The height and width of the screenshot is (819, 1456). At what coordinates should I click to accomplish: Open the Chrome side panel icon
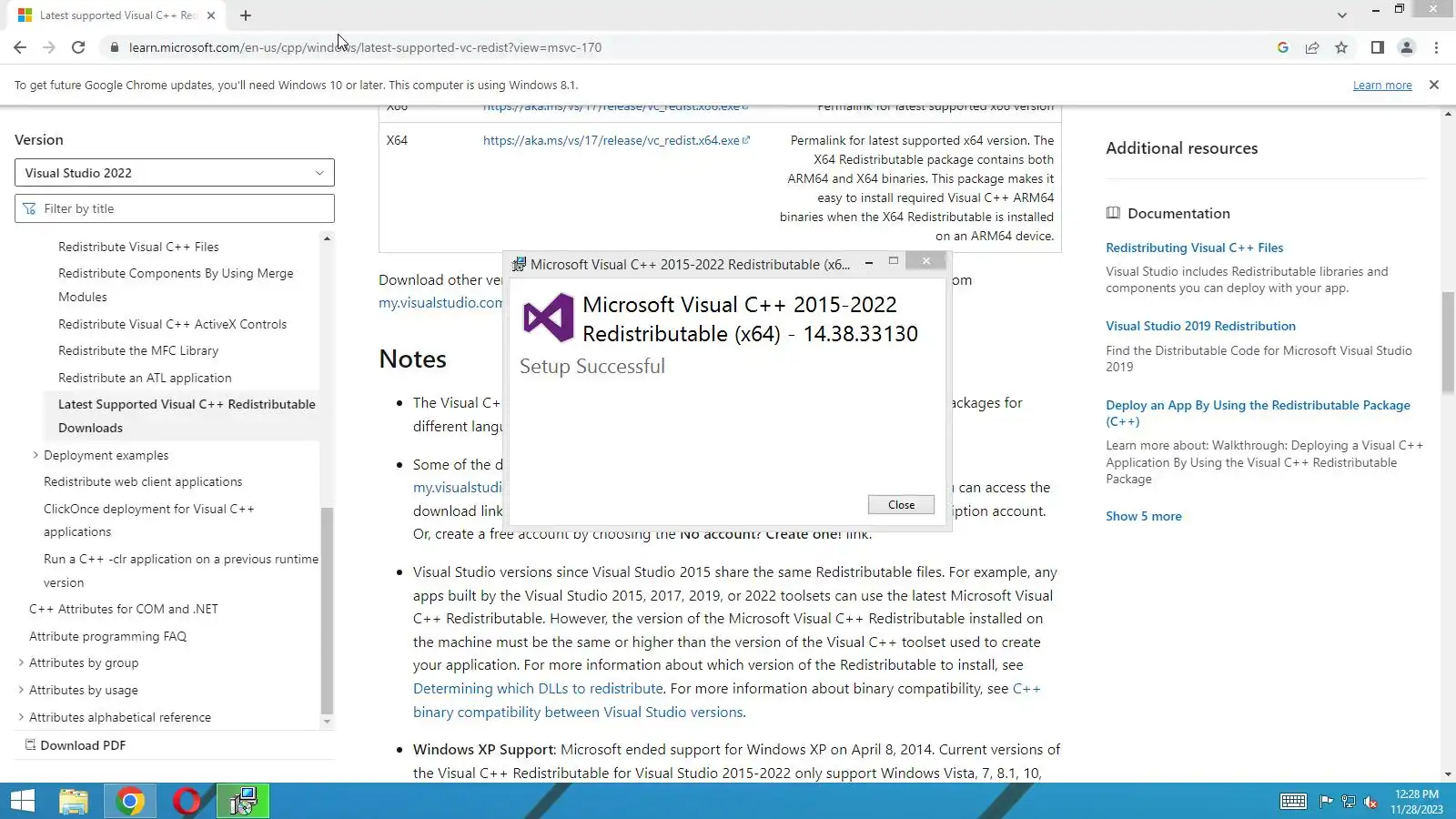[x=1378, y=47]
